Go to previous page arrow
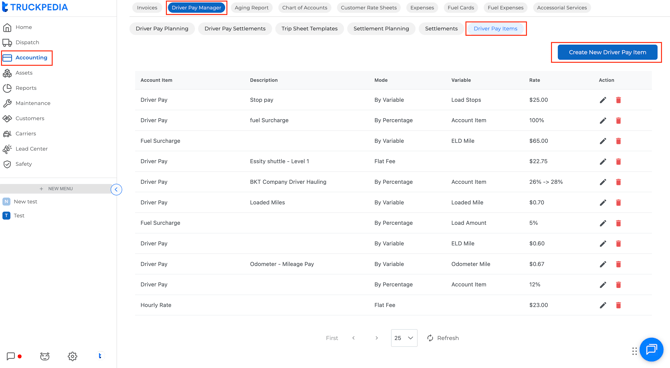 tap(353, 338)
